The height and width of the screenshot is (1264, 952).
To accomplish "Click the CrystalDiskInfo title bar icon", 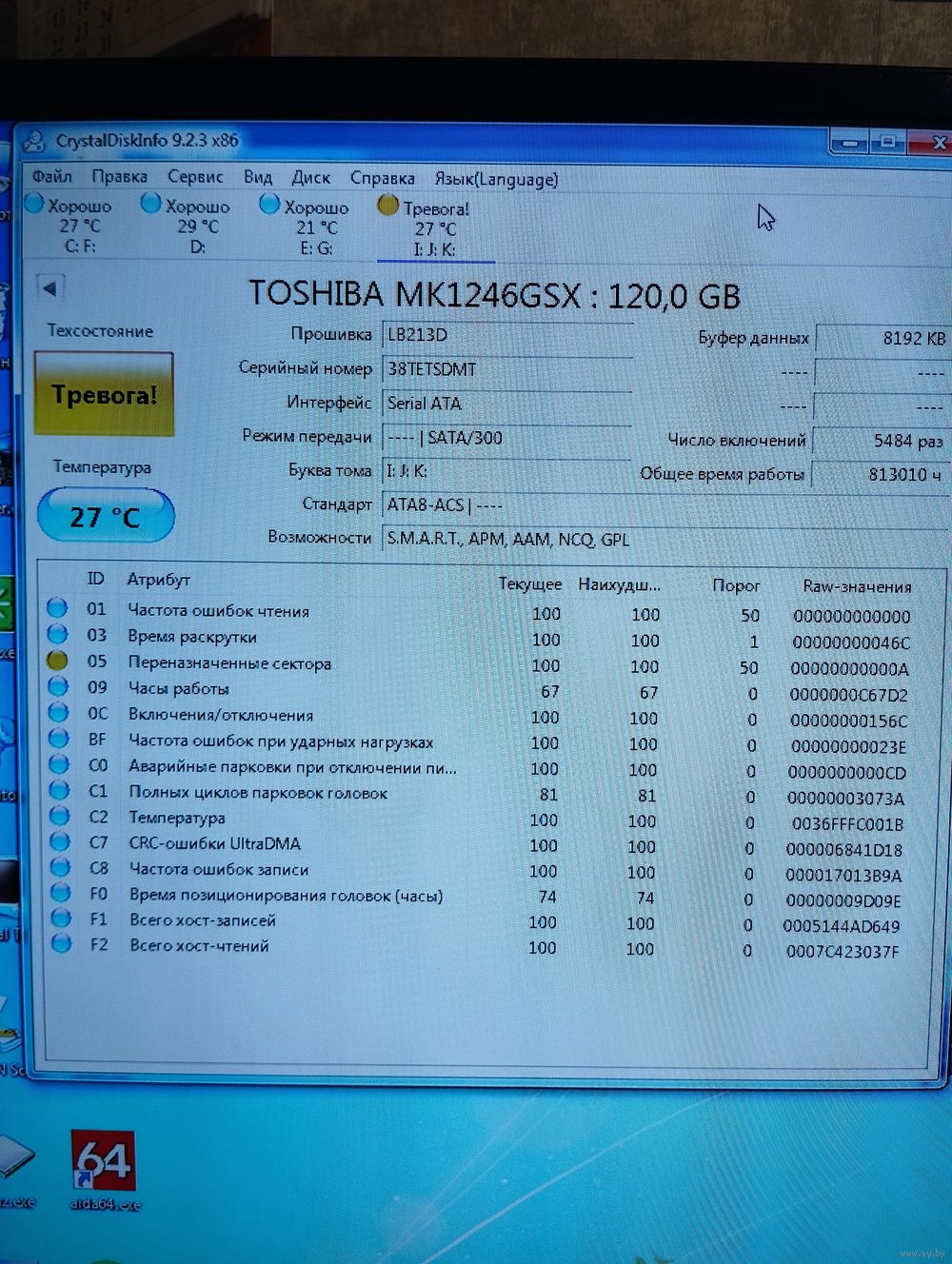I will tap(34, 143).
